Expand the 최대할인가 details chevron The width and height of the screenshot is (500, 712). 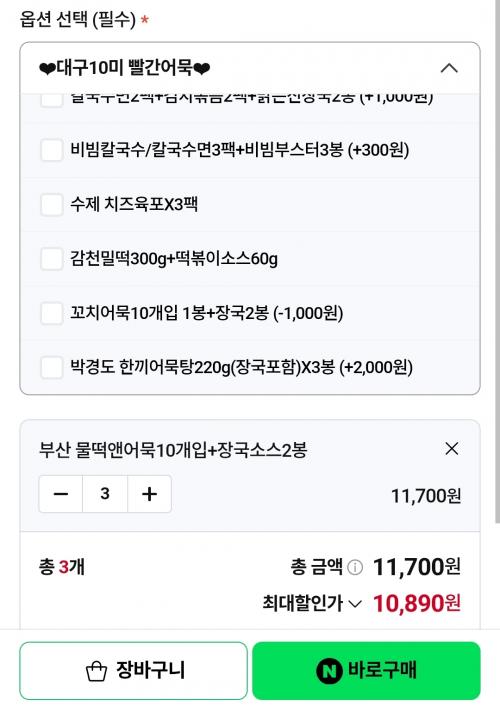click(x=355, y=604)
